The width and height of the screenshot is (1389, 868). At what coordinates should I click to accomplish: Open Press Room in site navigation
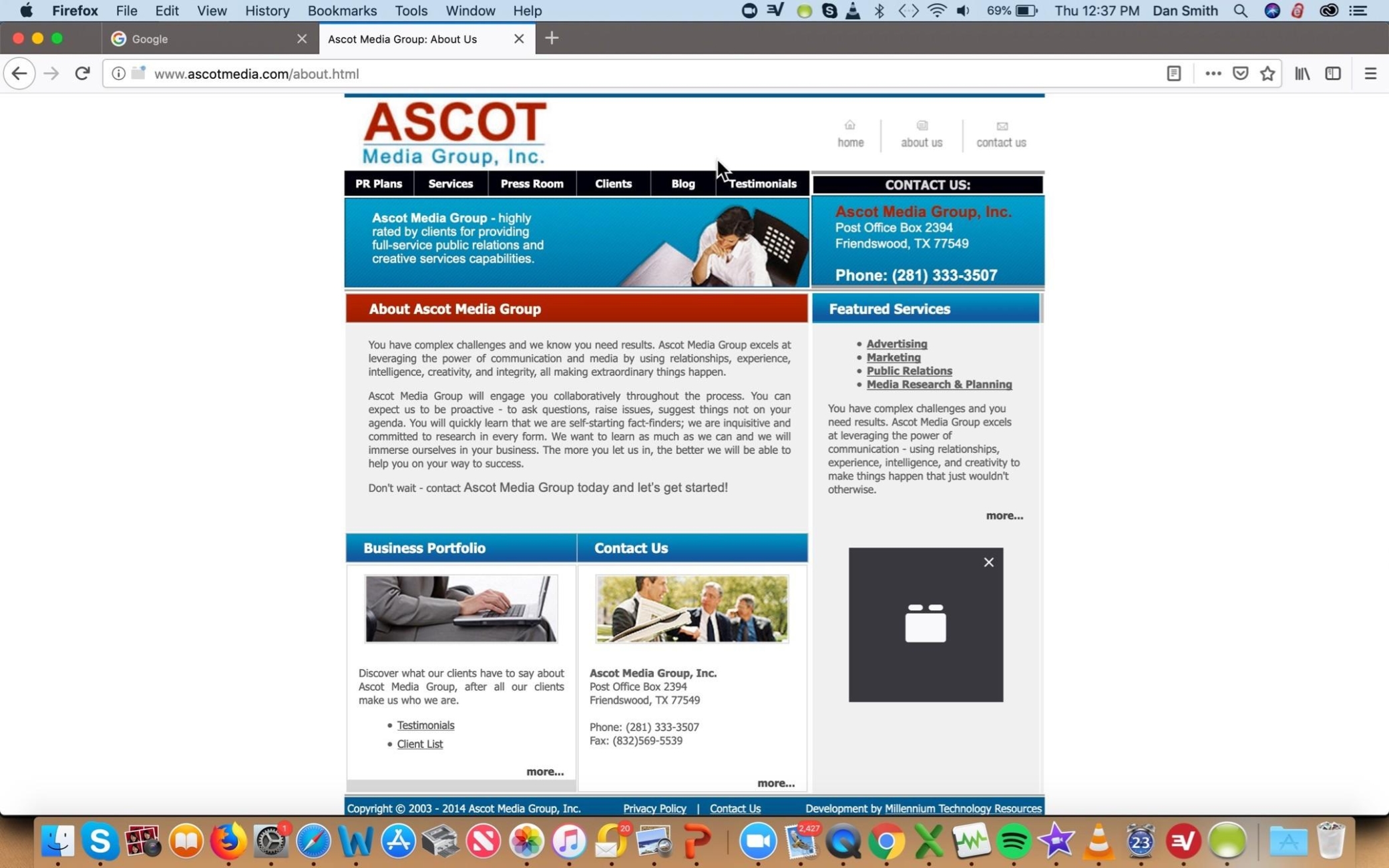coord(532,184)
